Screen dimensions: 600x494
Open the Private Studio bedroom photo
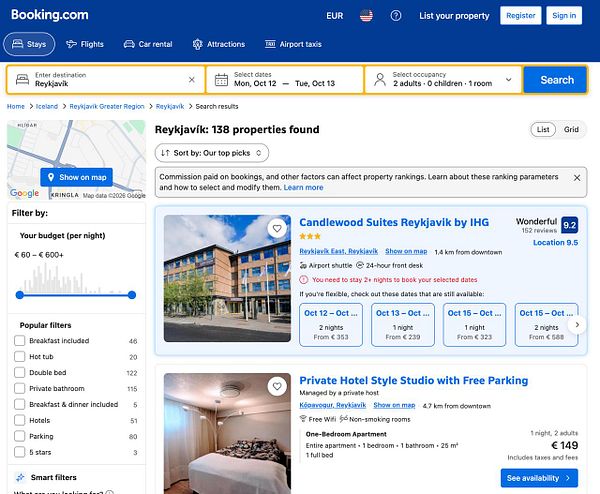click(x=227, y=433)
